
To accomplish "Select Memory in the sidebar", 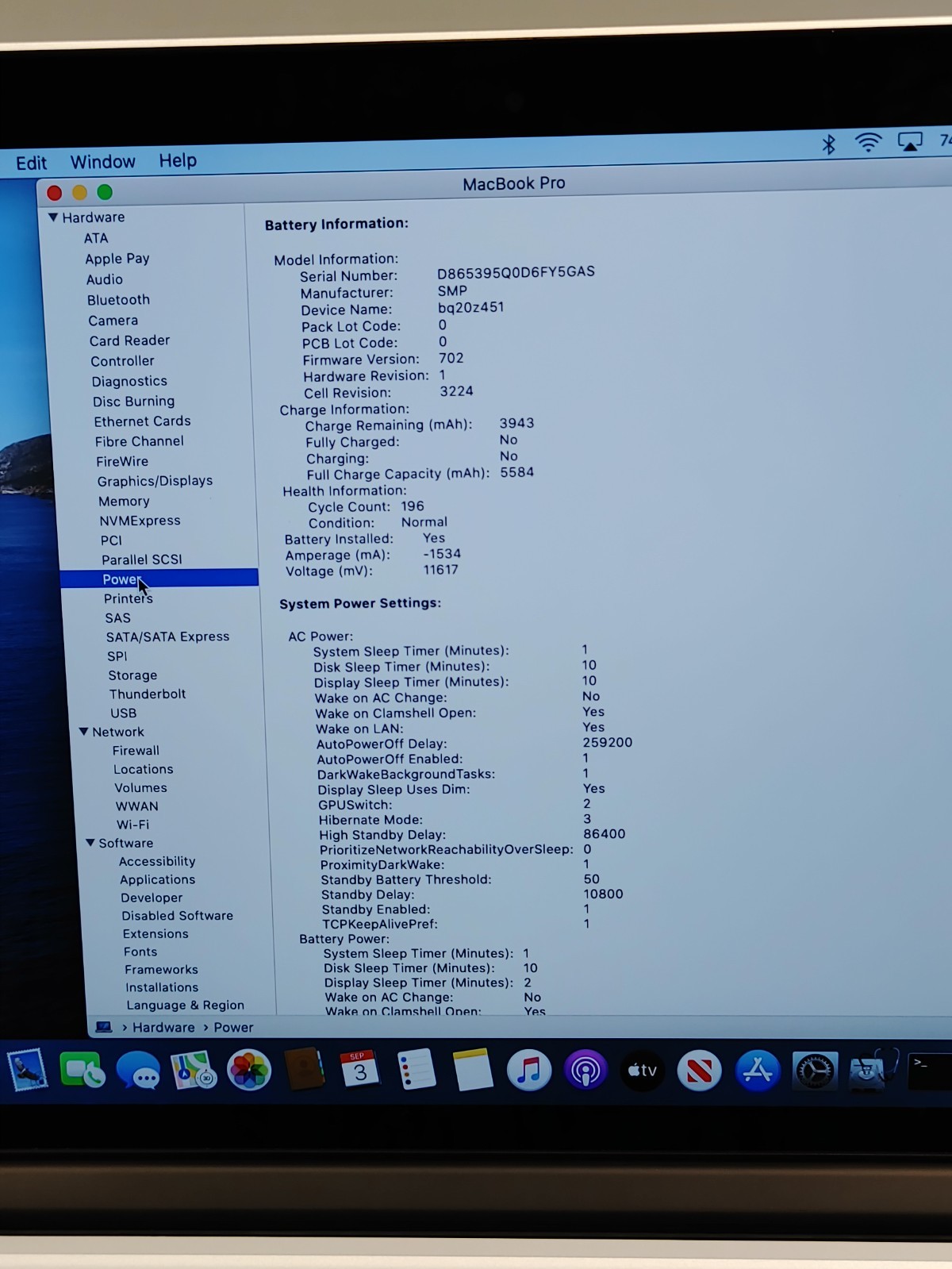I will 124,502.
